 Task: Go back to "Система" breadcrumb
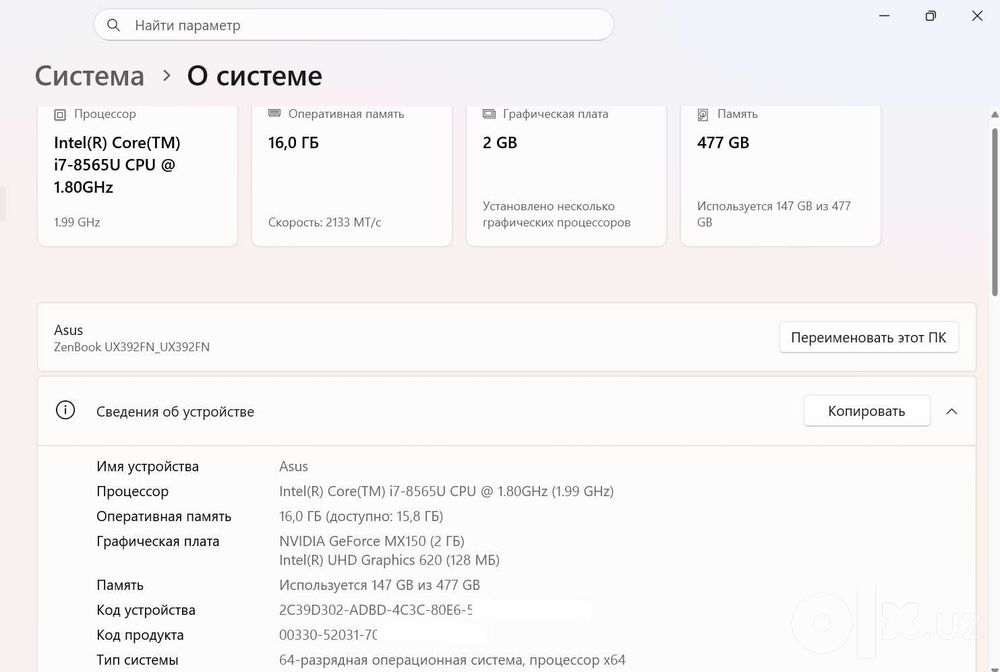tap(89, 76)
